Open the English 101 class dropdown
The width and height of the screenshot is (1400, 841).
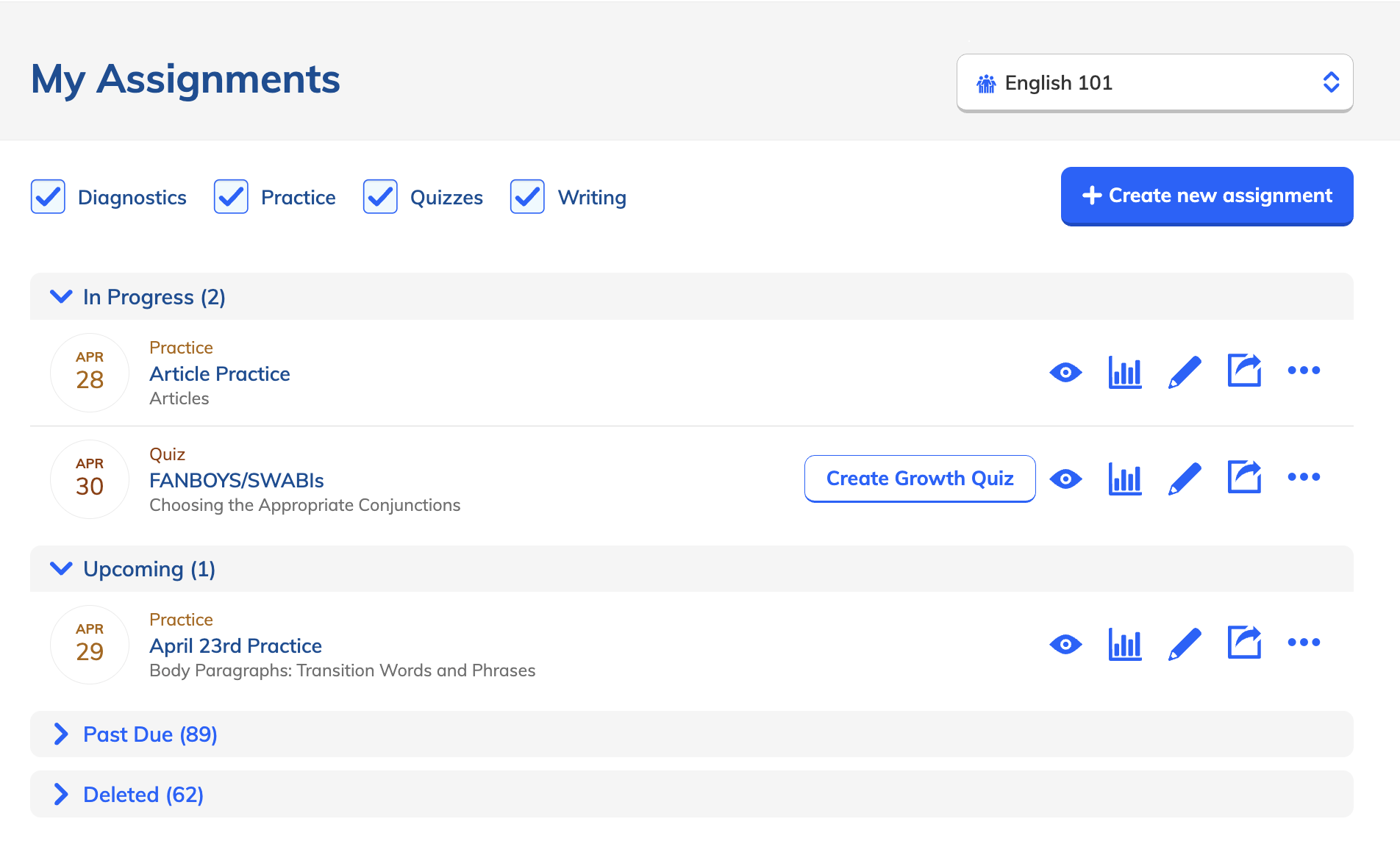coord(1154,82)
